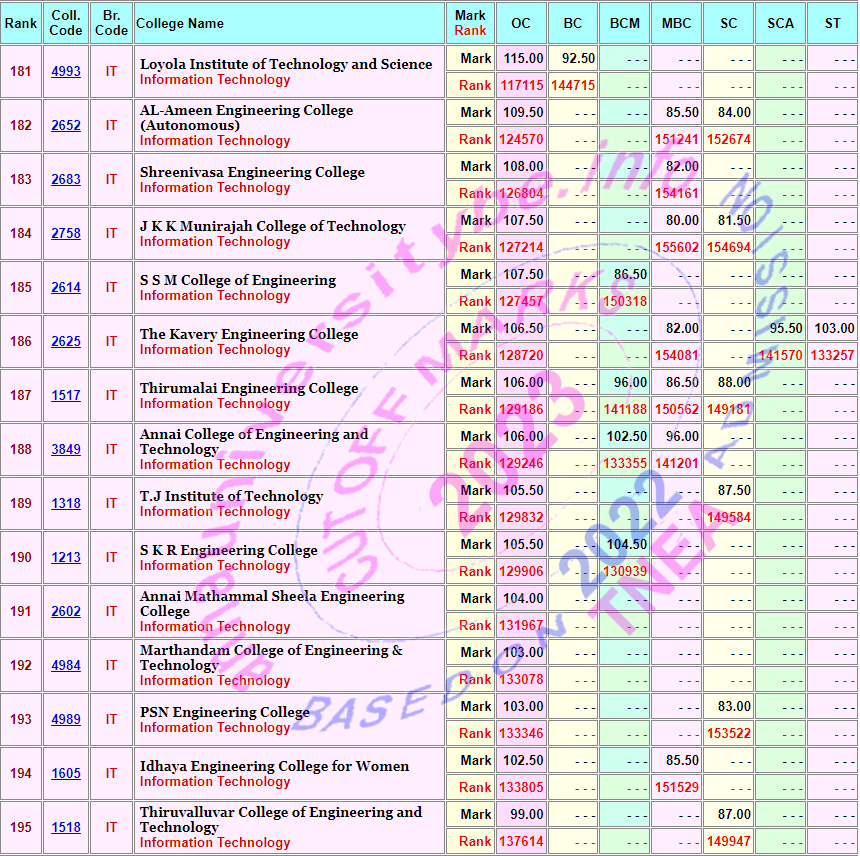The image size is (860, 856).
Task: Click the 1213 code for S K R Engineering
Action: pos(66,558)
